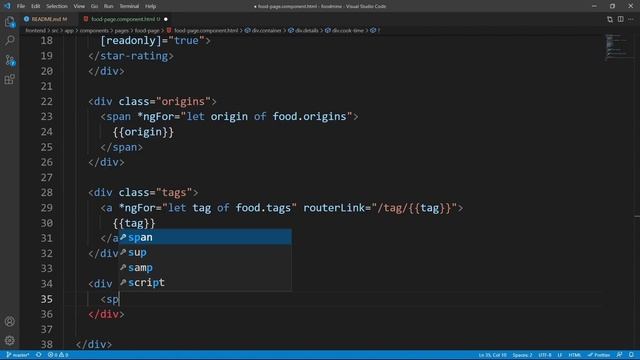
Task: Click line number 34 in the gutter
Action: 47,283
